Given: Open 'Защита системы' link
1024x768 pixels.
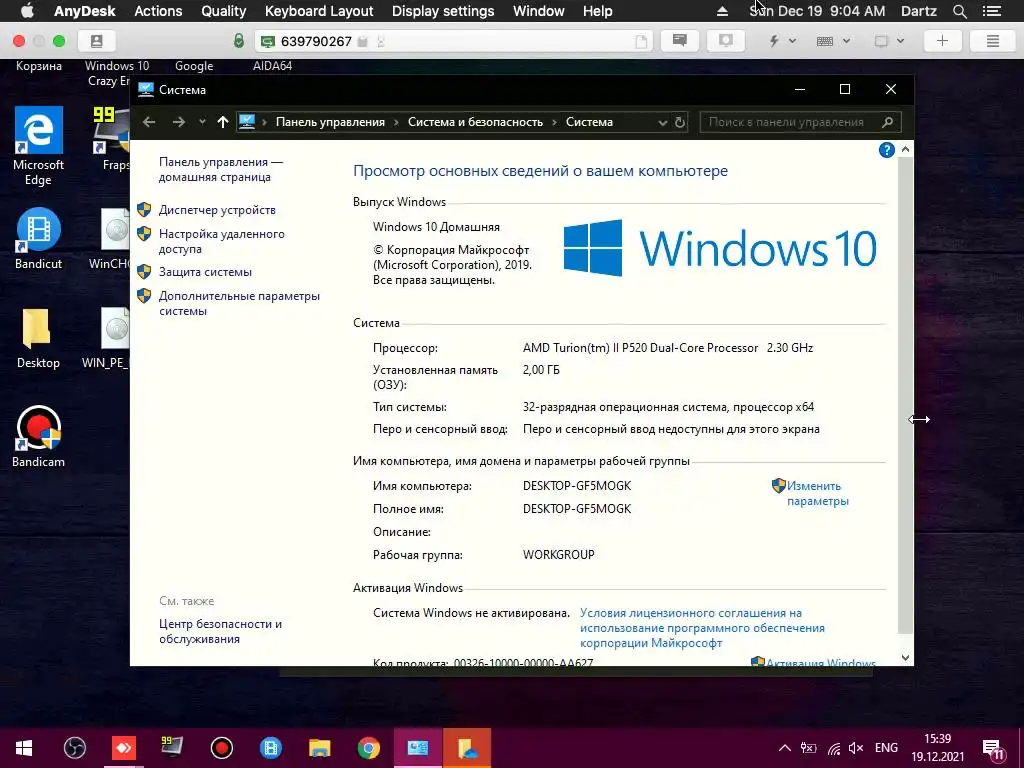Looking at the screenshot, I should coord(205,272).
